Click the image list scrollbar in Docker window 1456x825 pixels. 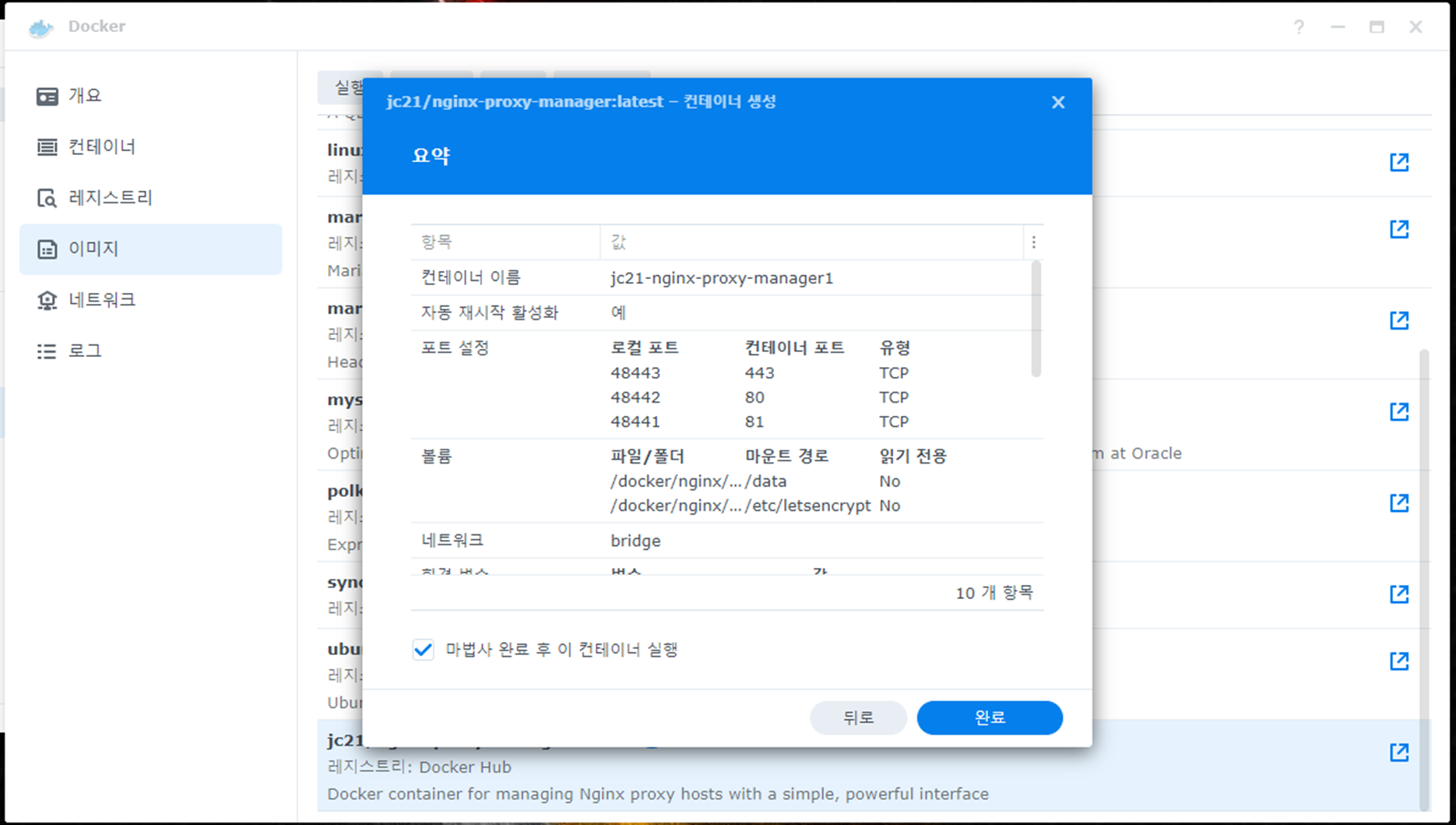[1425, 580]
